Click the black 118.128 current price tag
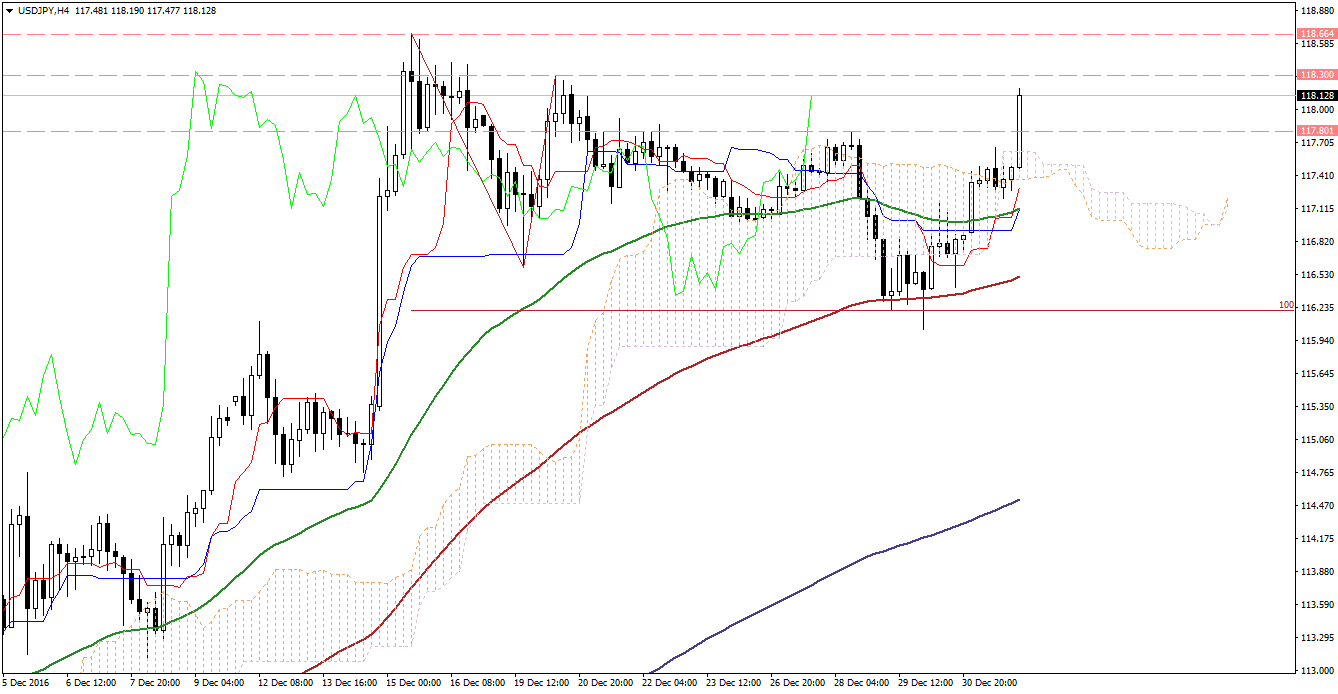 1317,96
